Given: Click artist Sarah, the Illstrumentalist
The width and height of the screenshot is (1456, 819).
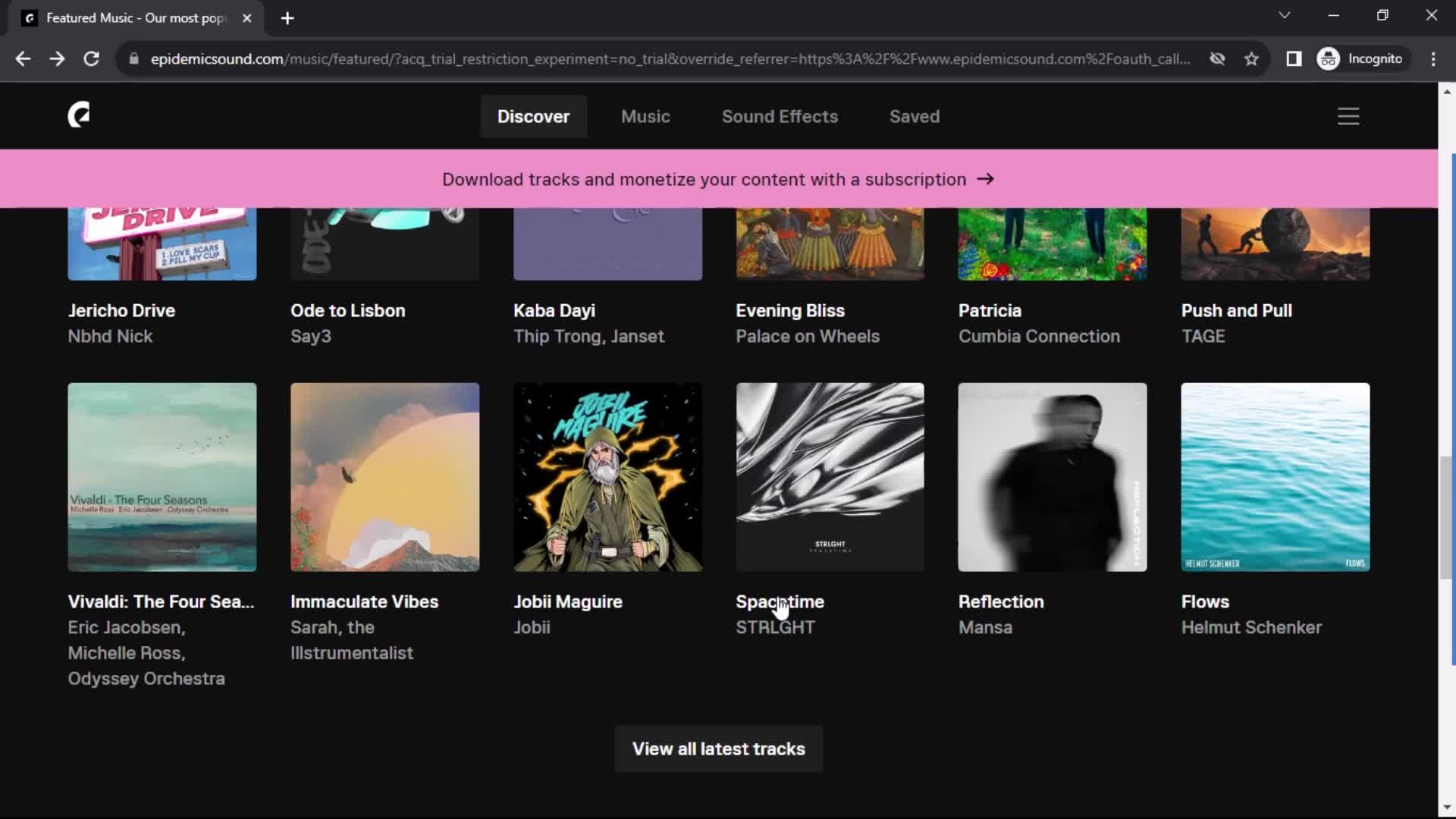Looking at the screenshot, I should pyautogui.click(x=352, y=641).
